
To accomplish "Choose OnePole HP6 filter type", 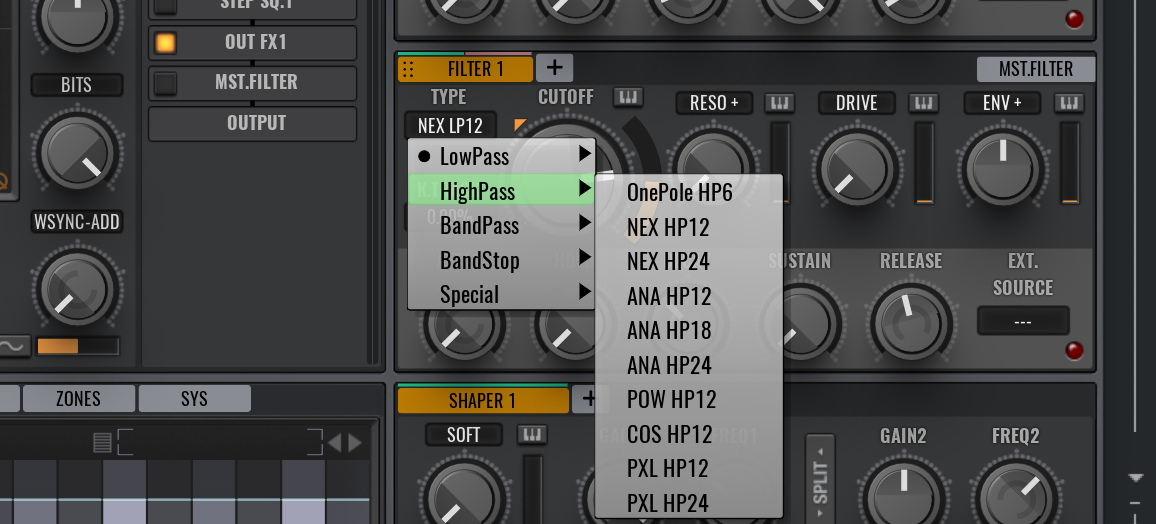I will (x=689, y=193).
